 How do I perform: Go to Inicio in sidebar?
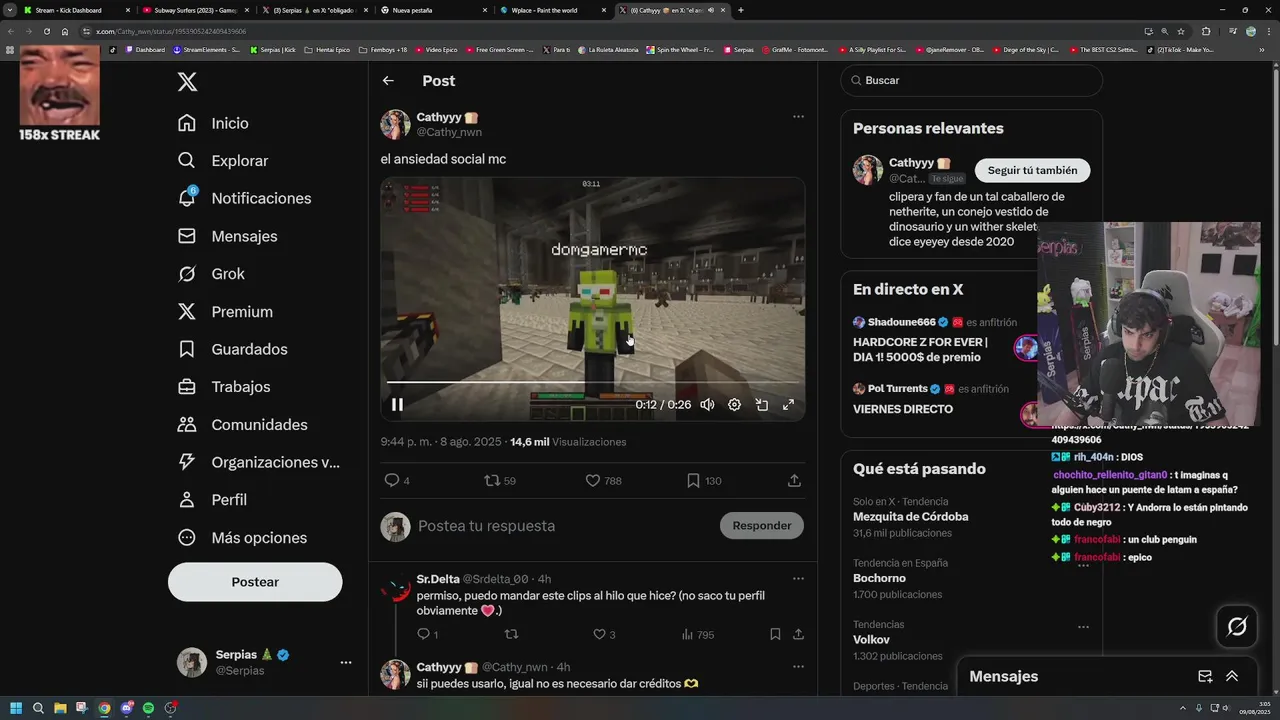click(213, 123)
